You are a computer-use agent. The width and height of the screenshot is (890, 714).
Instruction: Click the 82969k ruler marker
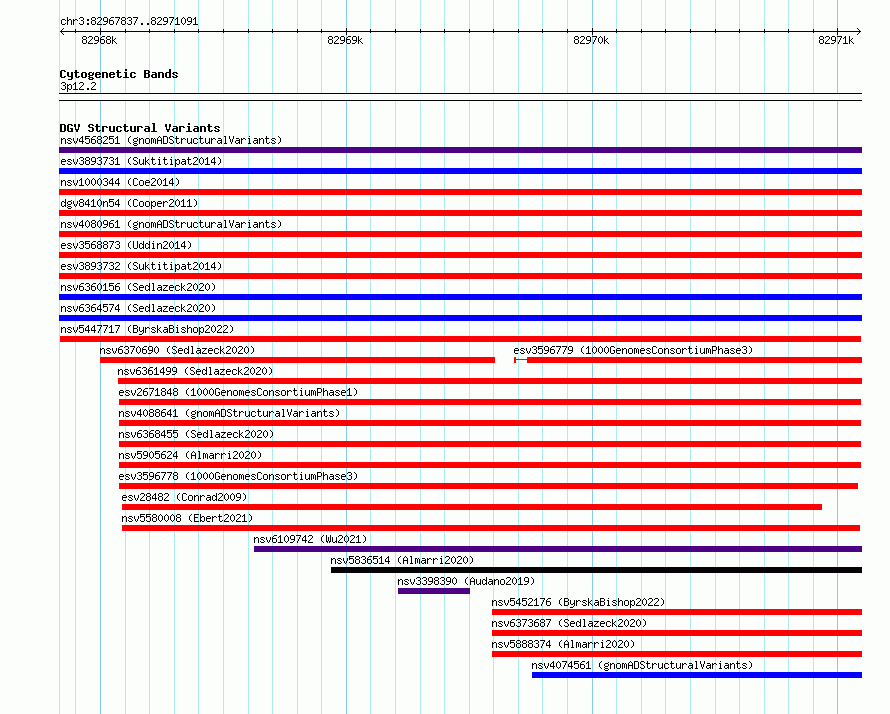pos(345,40)
